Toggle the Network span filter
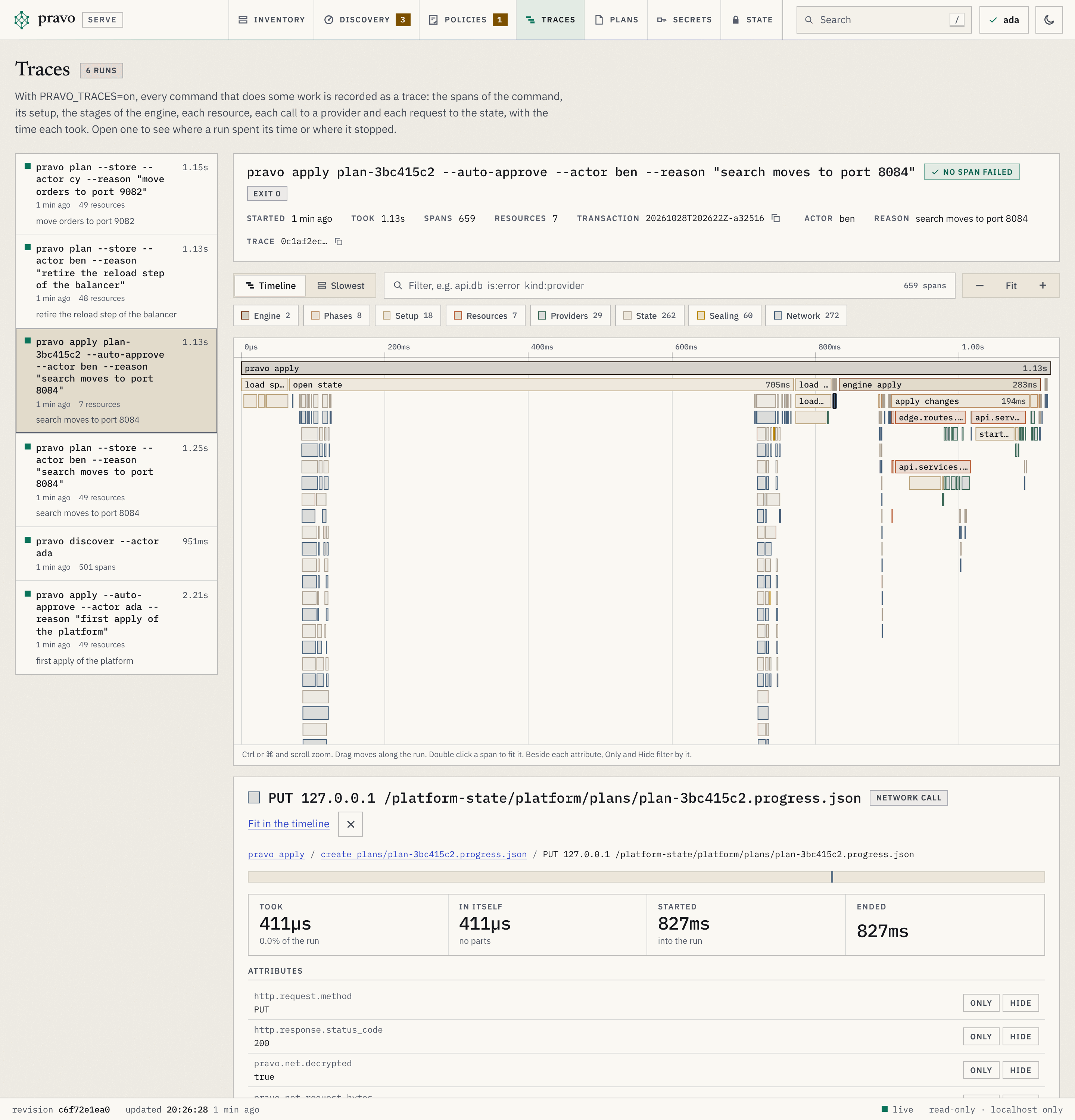1075x1120 pixels. 806,315
